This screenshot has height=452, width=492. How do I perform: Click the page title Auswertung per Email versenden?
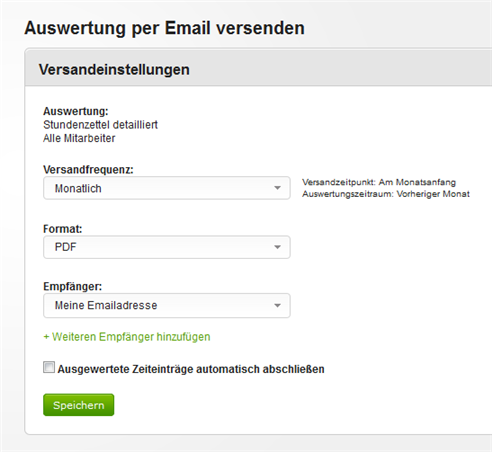tap(164, 28)
